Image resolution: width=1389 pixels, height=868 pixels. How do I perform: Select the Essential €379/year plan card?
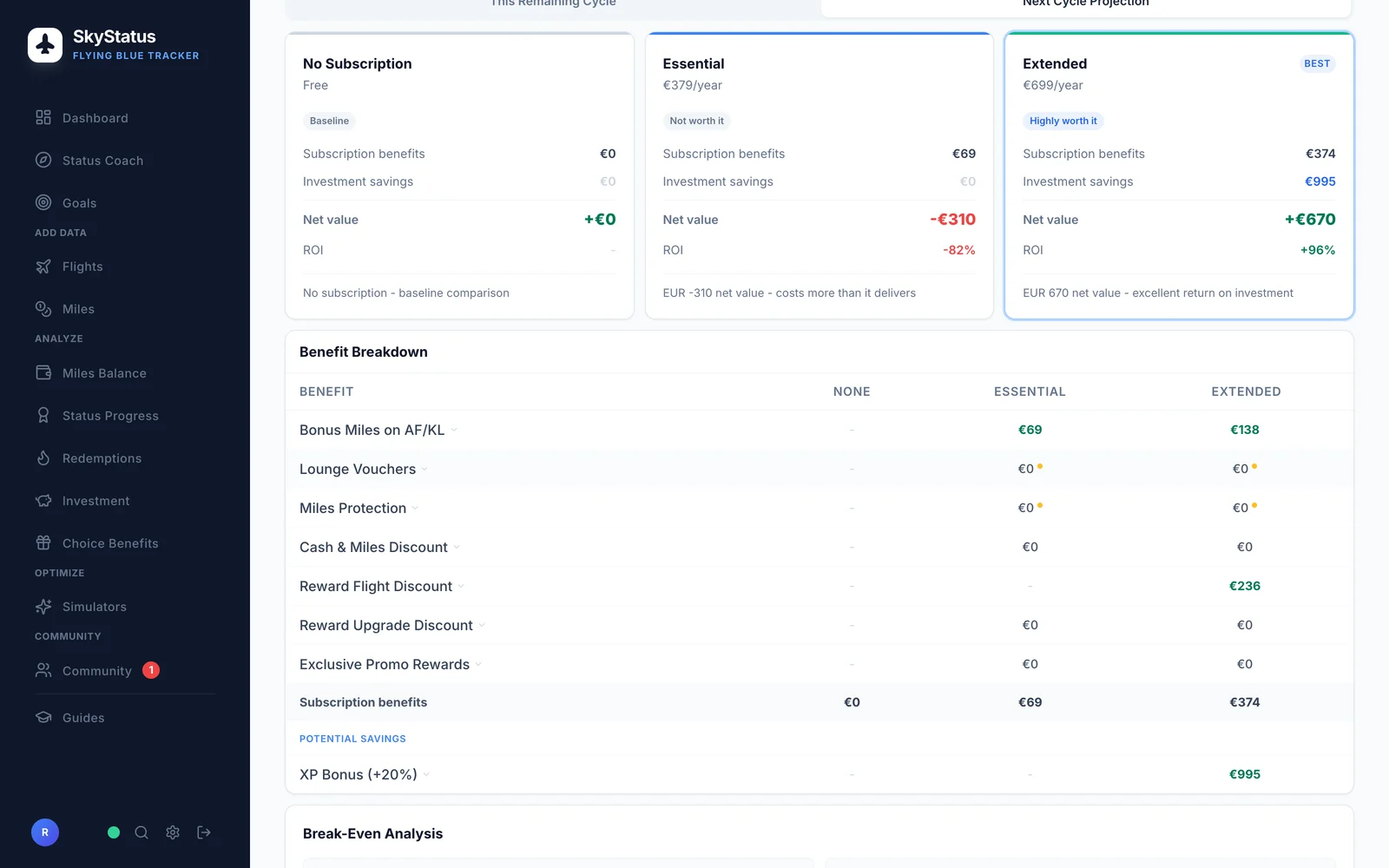click(819, 175)
